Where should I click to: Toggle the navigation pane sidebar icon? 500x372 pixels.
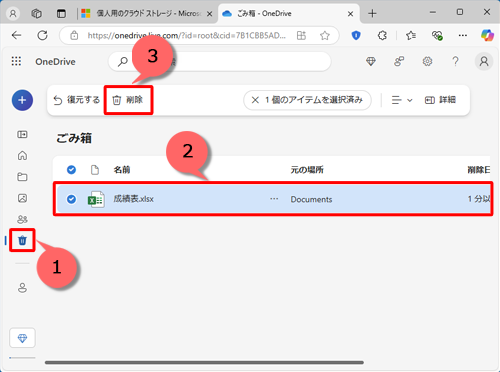22,134
